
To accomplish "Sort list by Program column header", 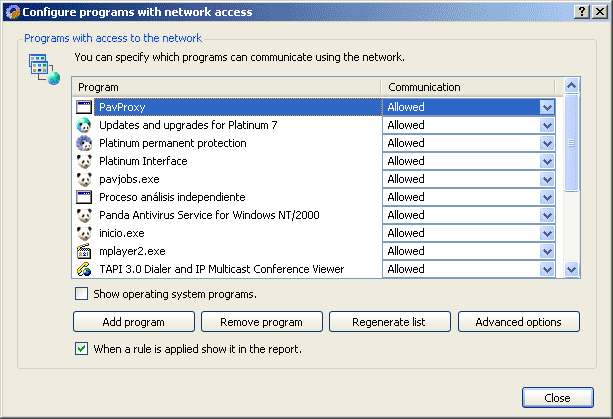I will [227, 88].
